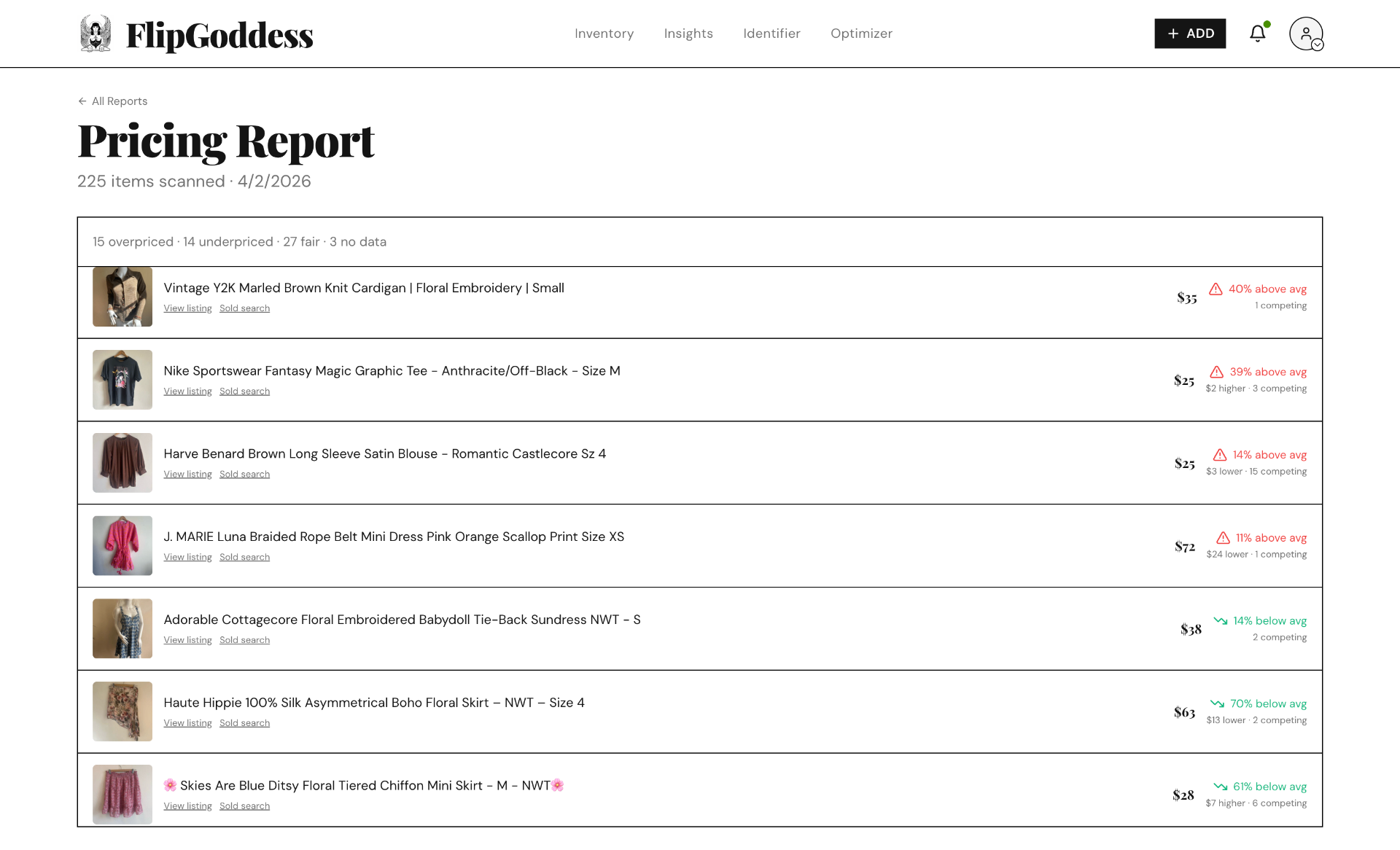Screen dimensions: 1400x850
Task: Open Sold search for the Nike Graphic Tee
Action: pyautogui.click(x=244, y=391)
